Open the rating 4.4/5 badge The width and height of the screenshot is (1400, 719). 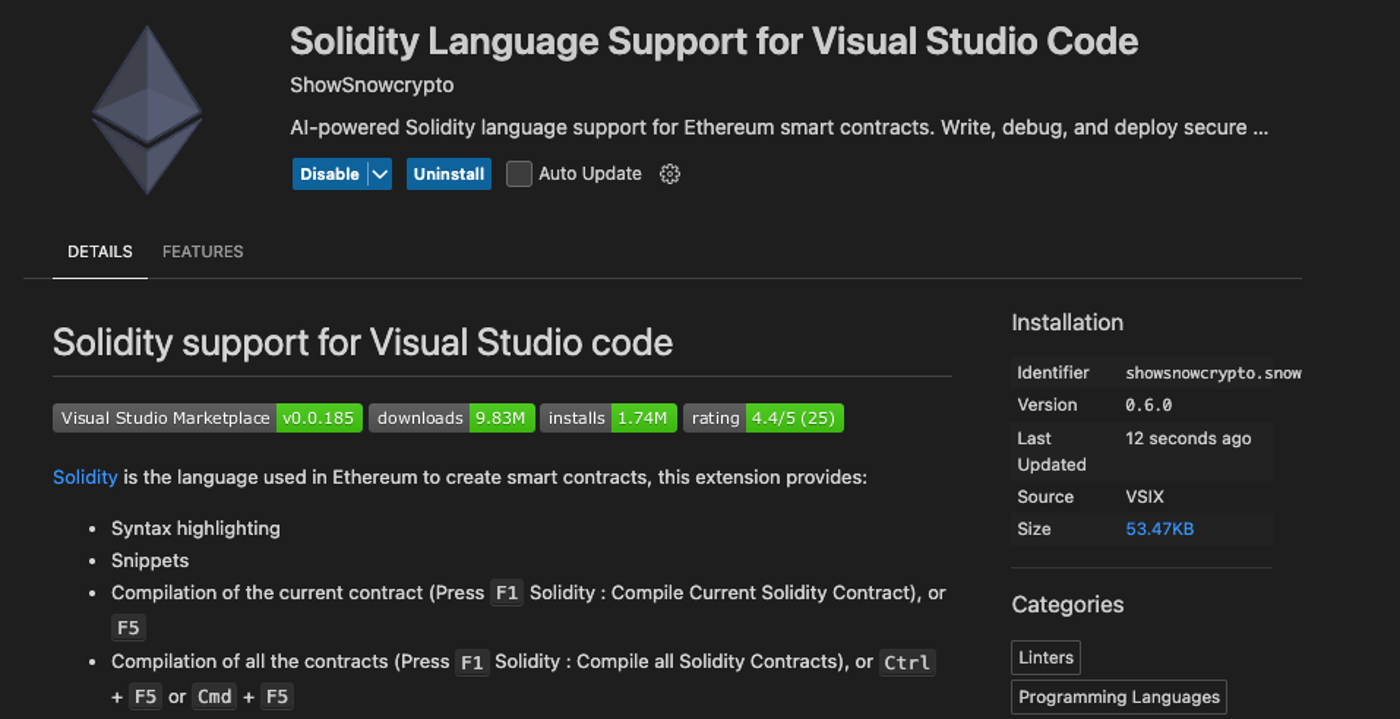coord(762,417)
